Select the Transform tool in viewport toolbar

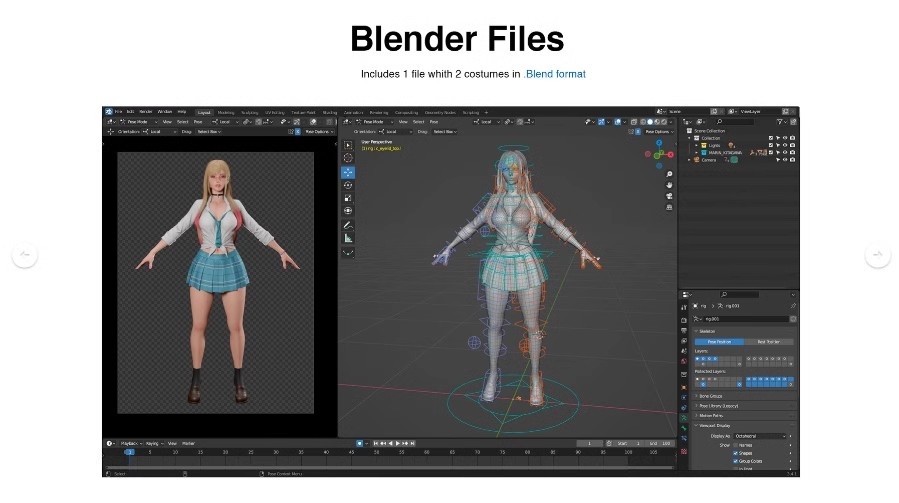coord(348,210)
